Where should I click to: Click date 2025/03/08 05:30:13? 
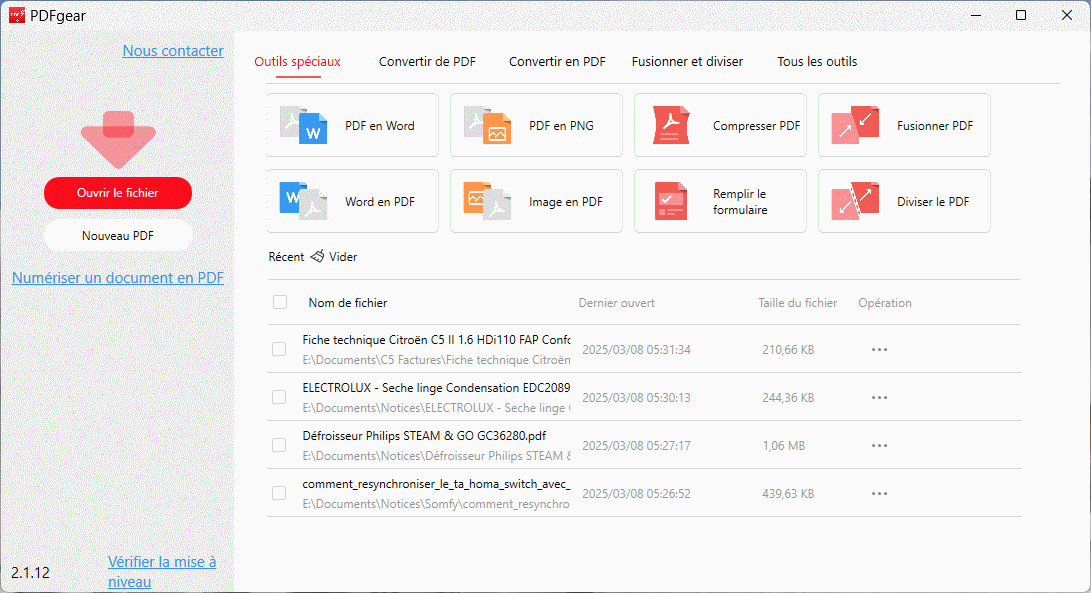click(x=636, y=397)
